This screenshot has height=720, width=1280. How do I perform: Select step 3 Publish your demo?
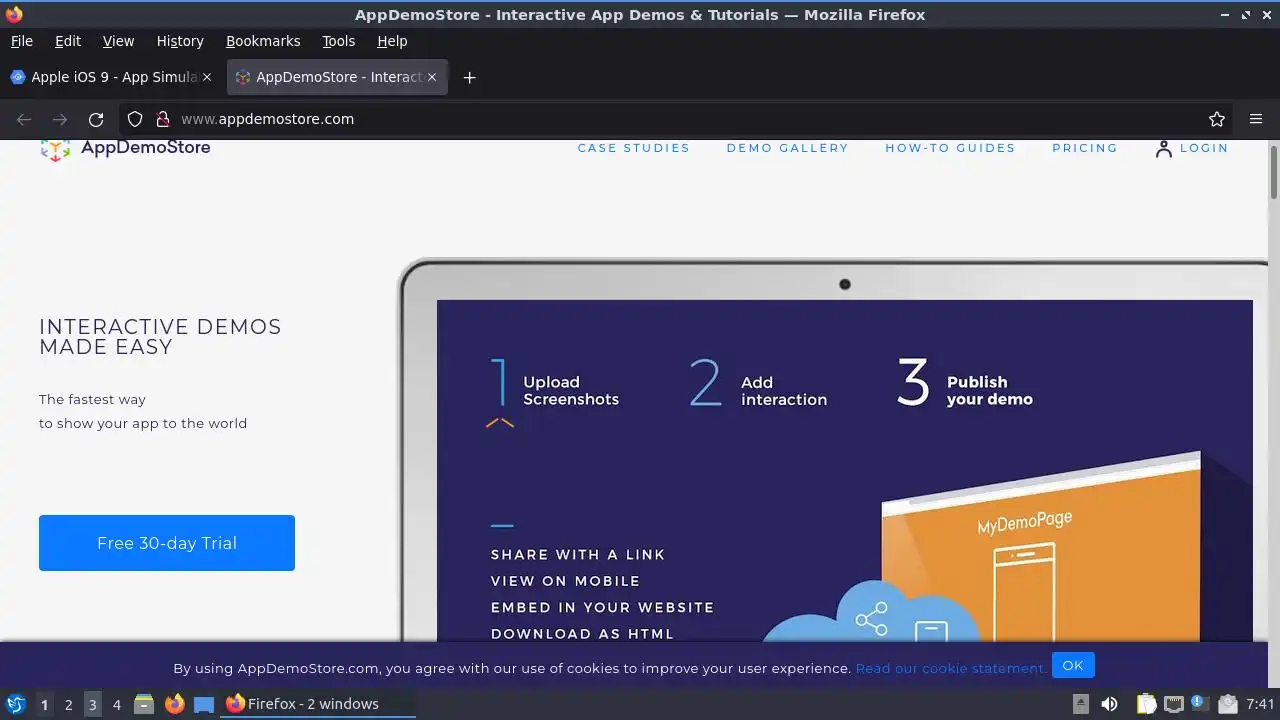pyautogui.click(x=965, y=386)
